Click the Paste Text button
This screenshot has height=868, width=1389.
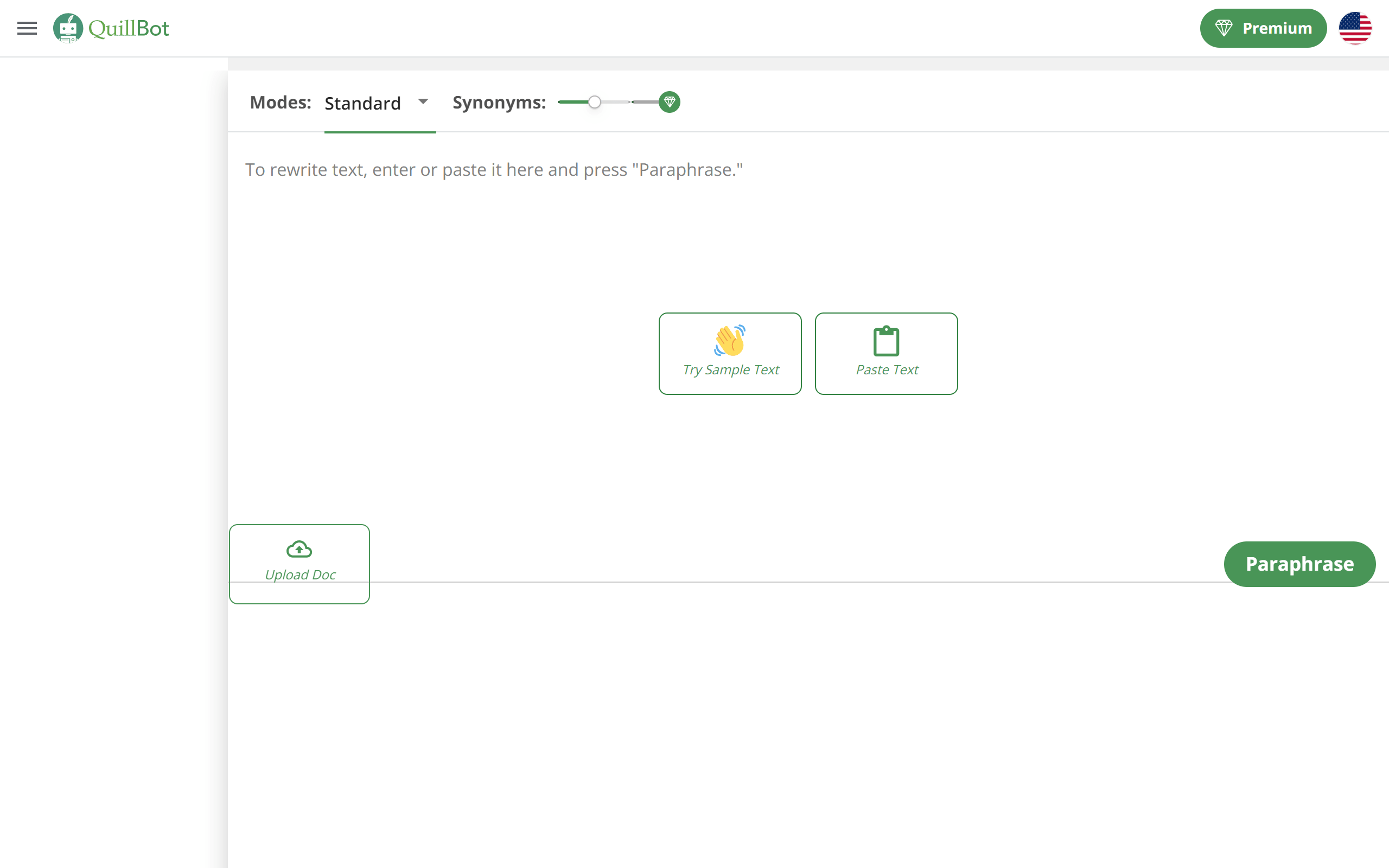point(886,354)
